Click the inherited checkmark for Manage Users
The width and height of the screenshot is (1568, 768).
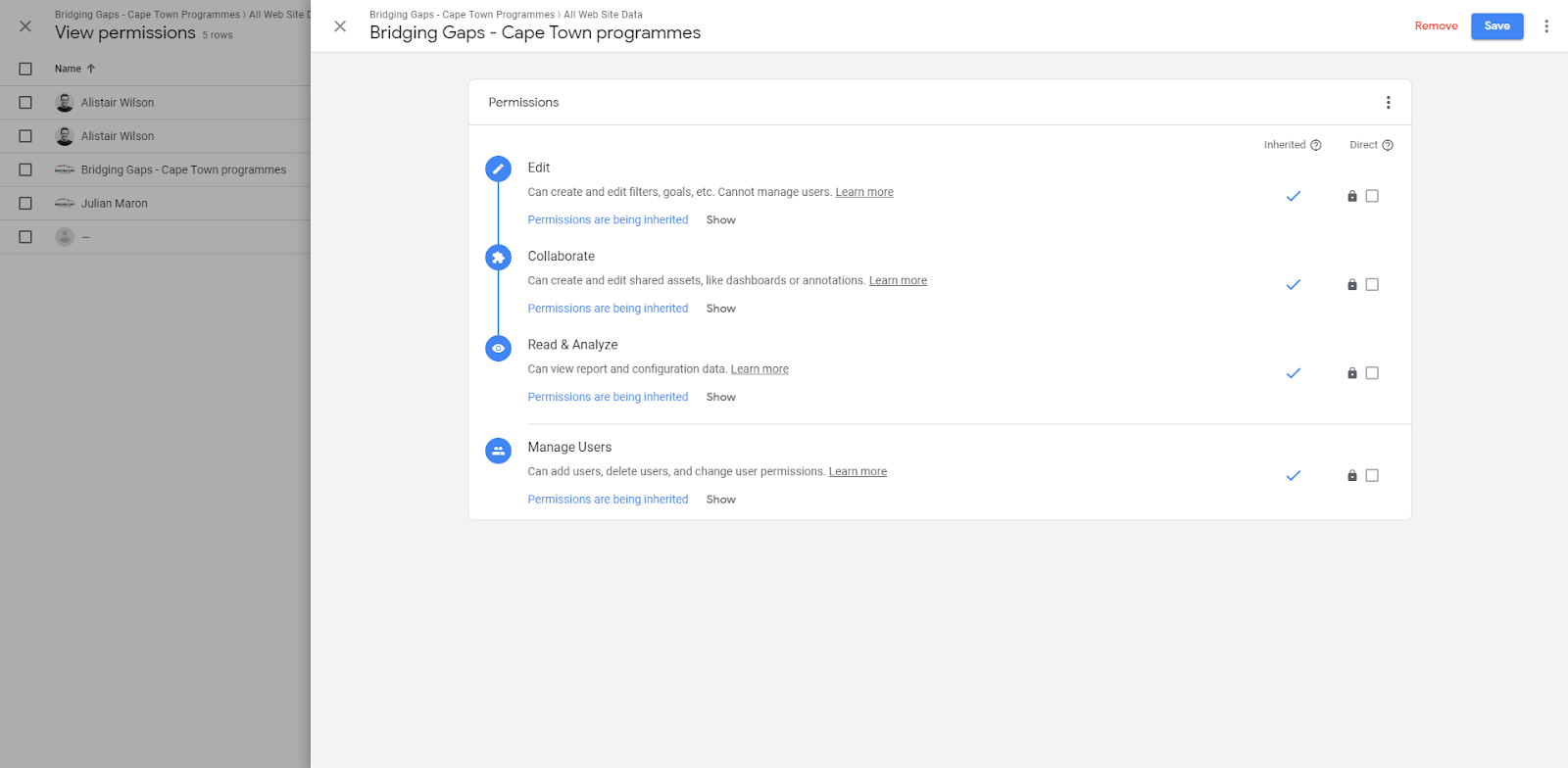[1294, 475]
